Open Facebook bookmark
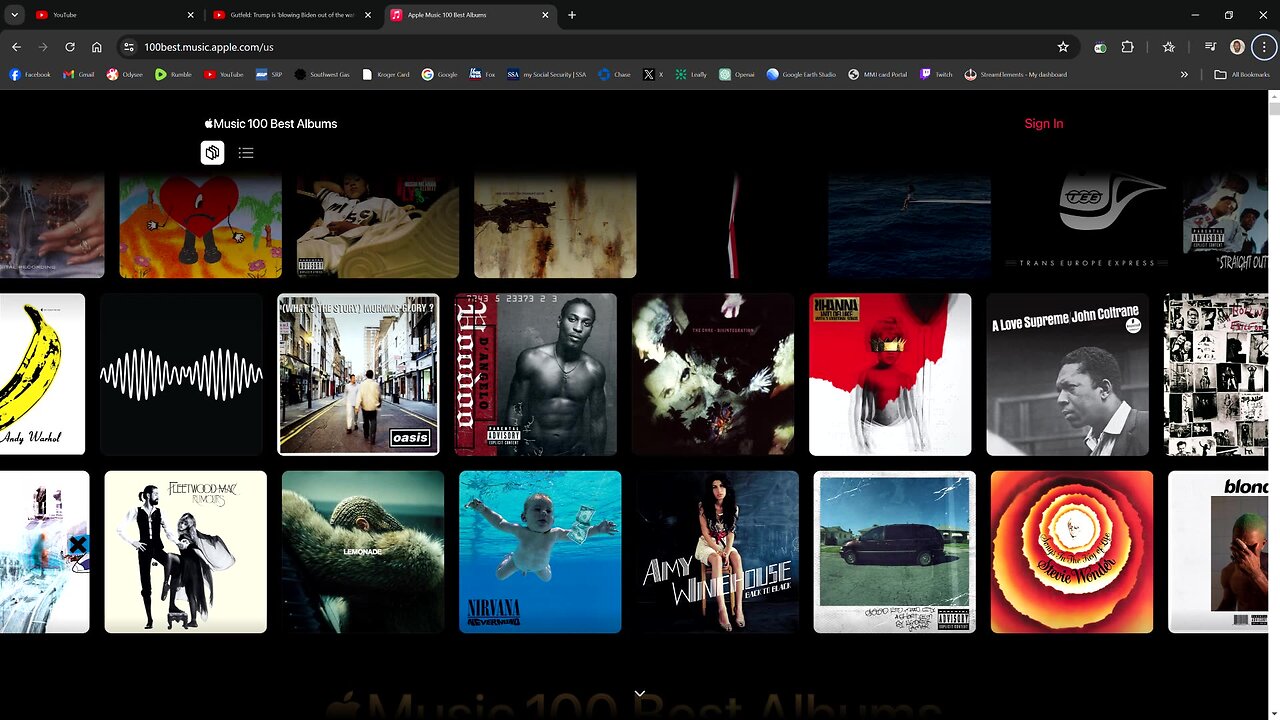 pyautogui.click(x=30, y=74)
